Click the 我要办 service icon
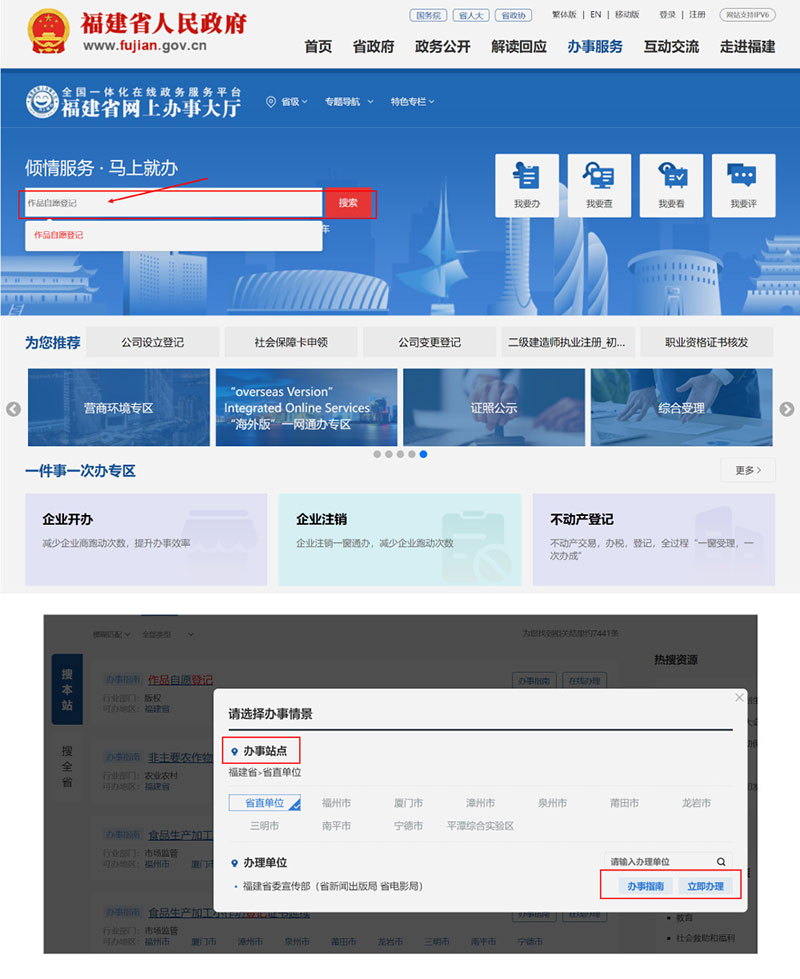Viewport: 800px width, 979px height. 526,185
